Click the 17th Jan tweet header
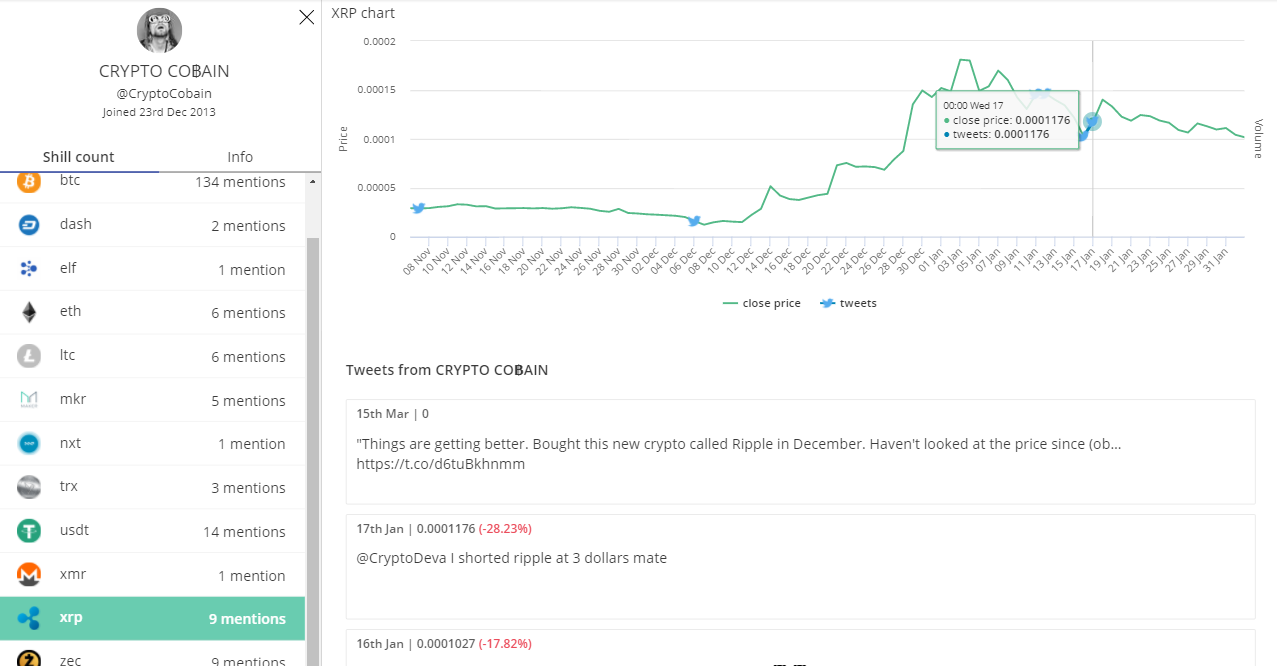 444,528
